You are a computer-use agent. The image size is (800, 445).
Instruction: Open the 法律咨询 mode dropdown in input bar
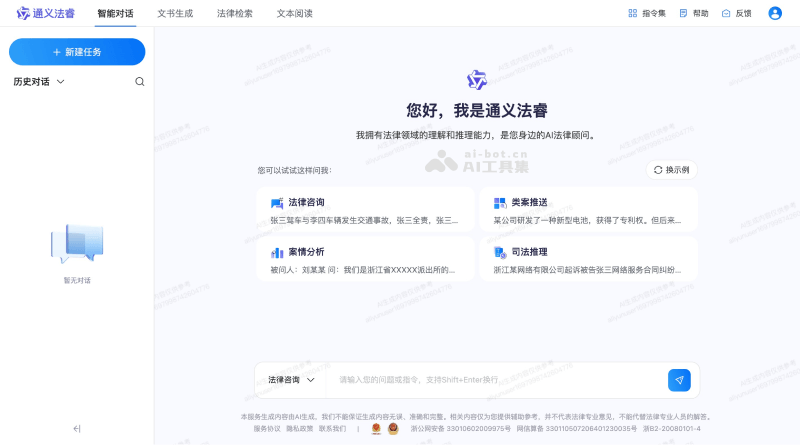pos(291,380)
